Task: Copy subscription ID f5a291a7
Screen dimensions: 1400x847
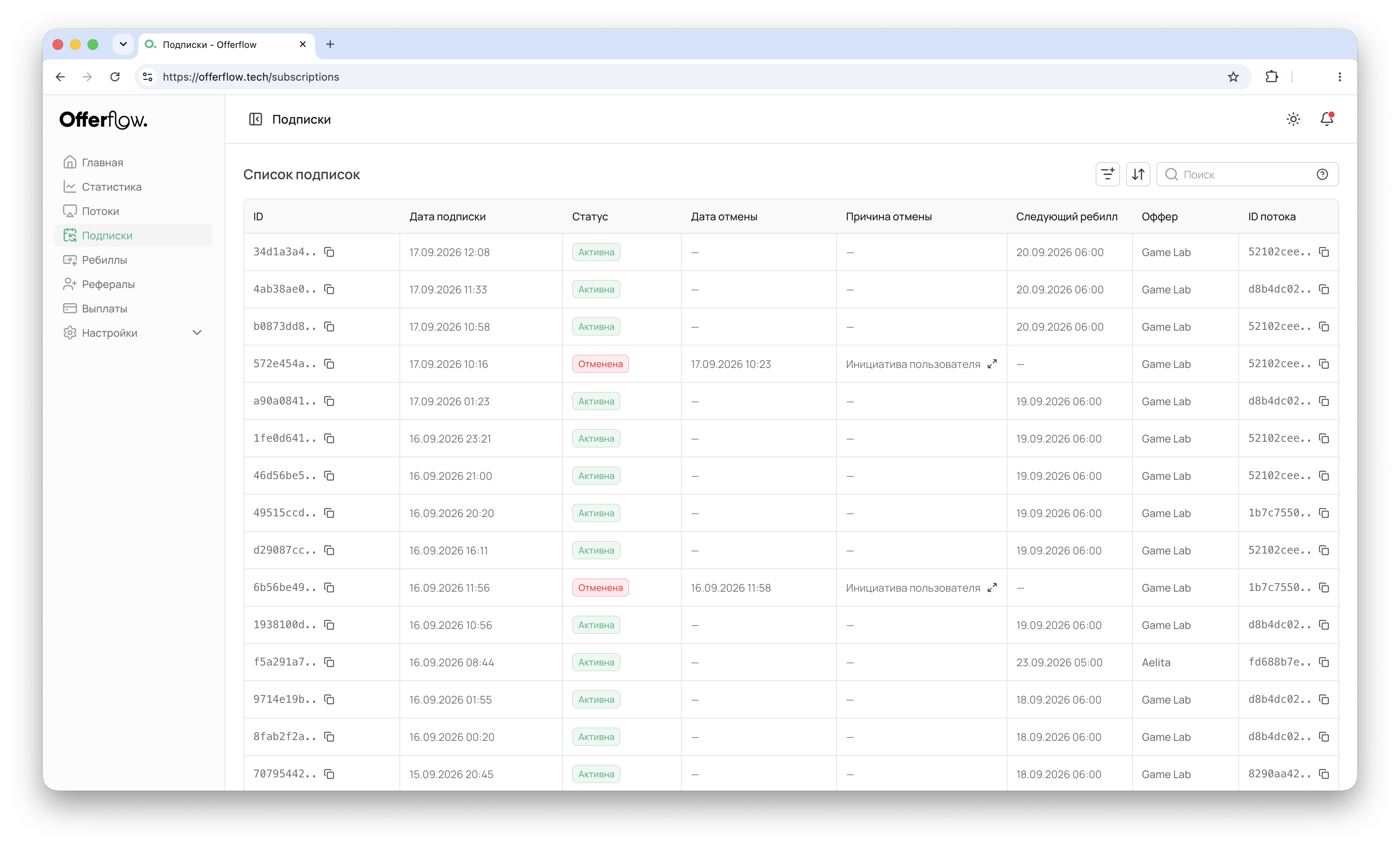Action: pyautogui.click(x=329, y=662)
